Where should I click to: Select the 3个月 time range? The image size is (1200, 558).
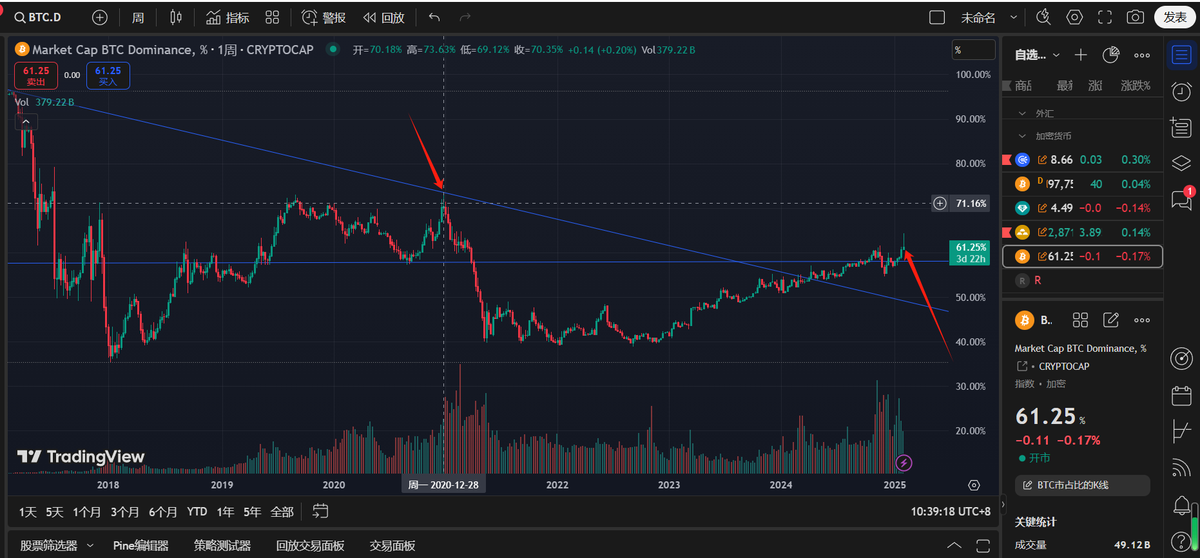125,511
